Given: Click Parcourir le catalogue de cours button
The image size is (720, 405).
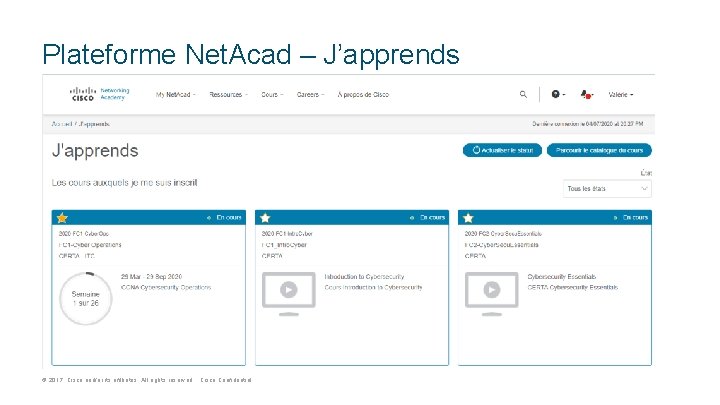Looking at the screenshot, I should pyautogui.click(x=599, y=150).
